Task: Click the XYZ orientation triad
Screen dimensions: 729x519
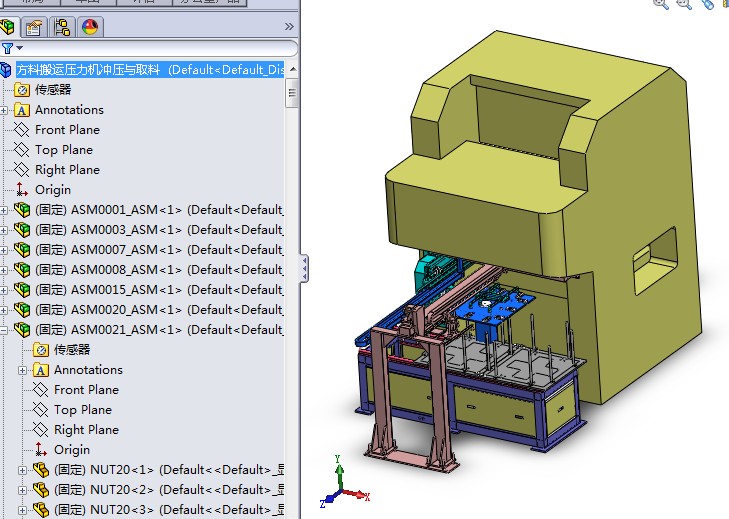Action: [345, 483]
